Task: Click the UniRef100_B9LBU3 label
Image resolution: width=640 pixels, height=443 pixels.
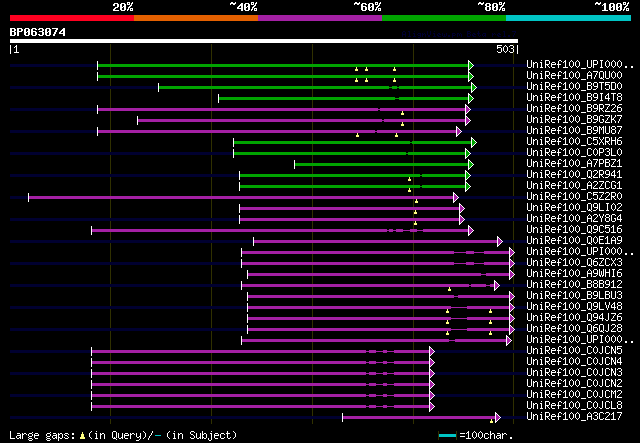Action: click(574, 296)
